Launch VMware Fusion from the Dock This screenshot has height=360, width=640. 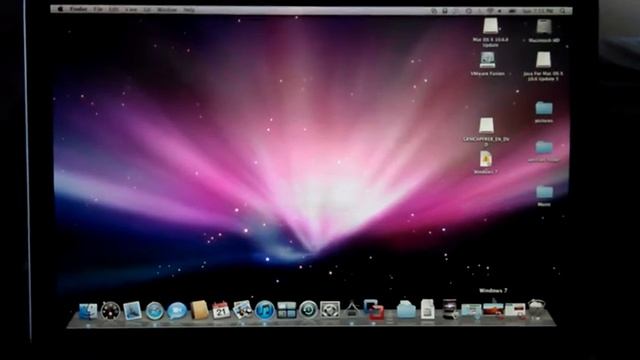(x=374, y=310)
